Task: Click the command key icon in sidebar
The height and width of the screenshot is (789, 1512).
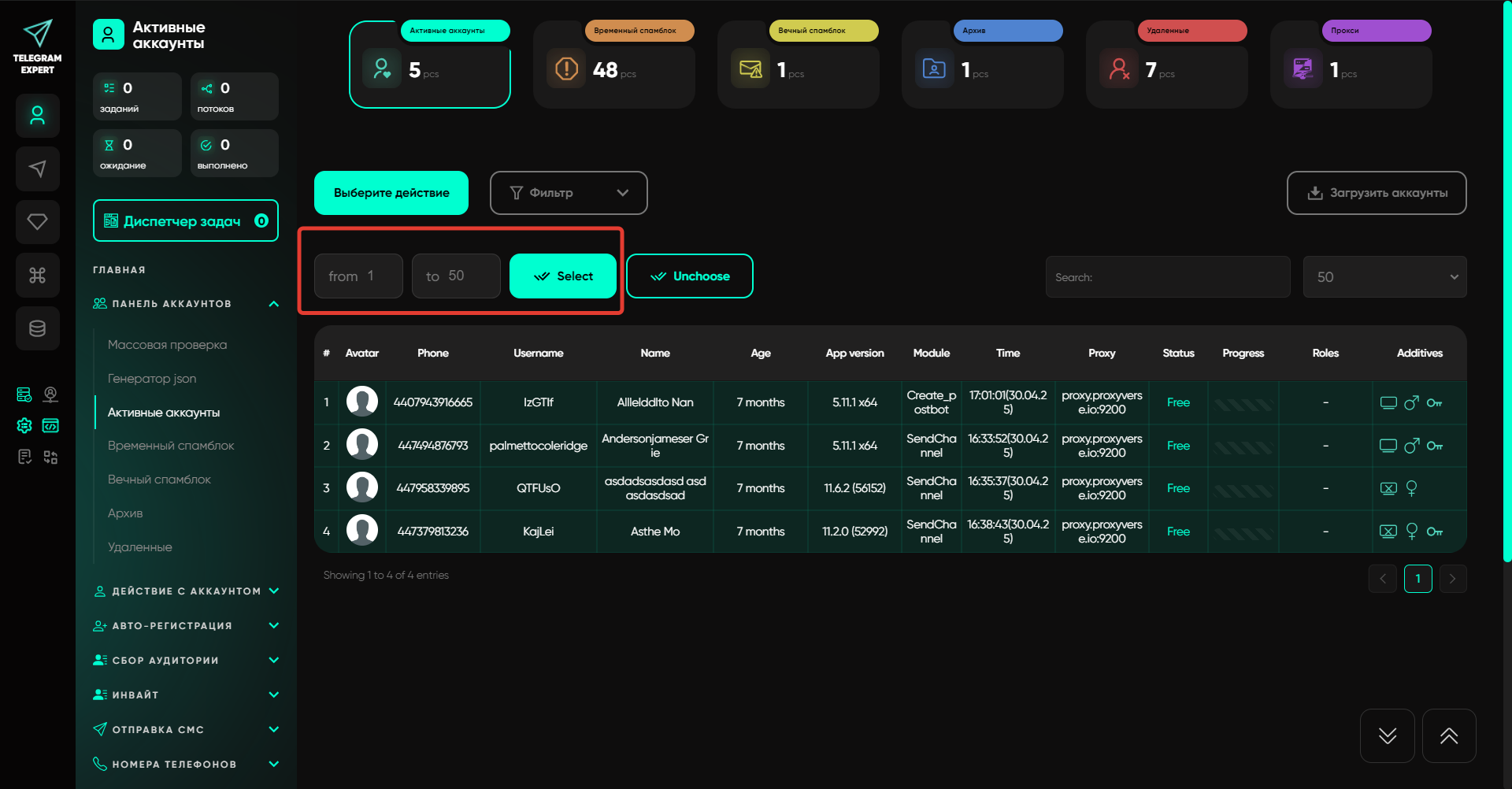Action: click(x=37, y=275)
